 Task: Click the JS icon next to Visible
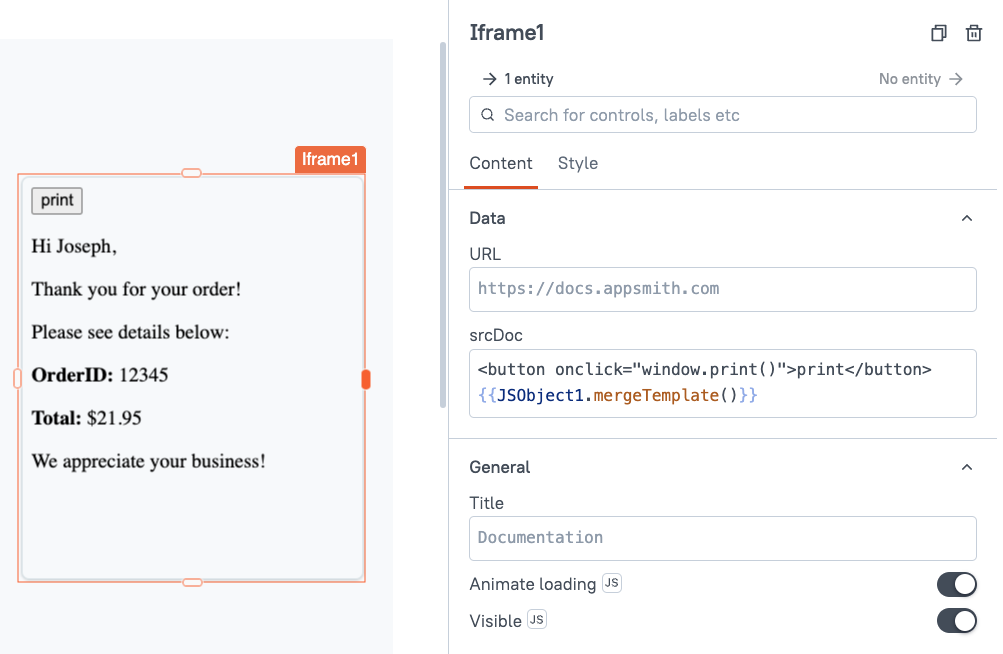point(536,619)
